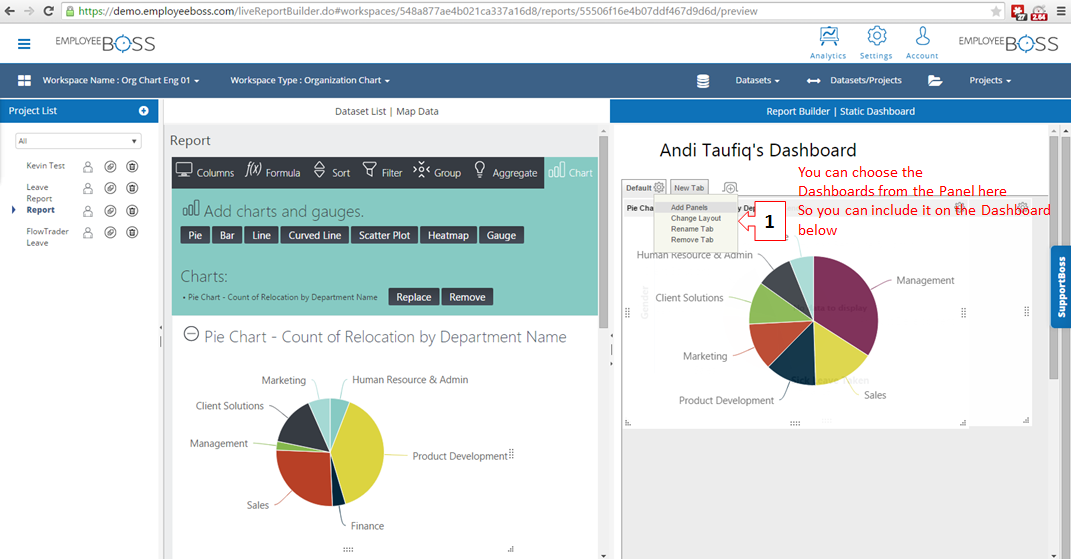Image resolution: width=1071 pixels, height=559 pixels.
Task: Open the SupportBoss side tab
Action: [x=1061, y=287]
